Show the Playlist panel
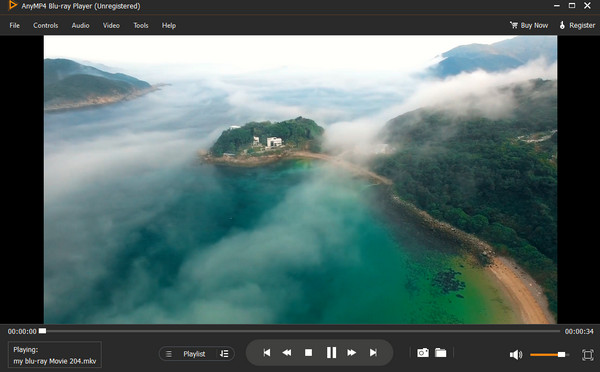600x372 pixels. pos(194,354)
